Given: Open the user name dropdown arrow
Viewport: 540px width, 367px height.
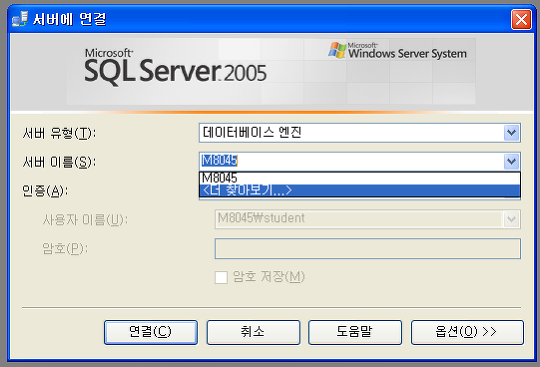Looking at the screenshot, I should click(x=511, y=219).
